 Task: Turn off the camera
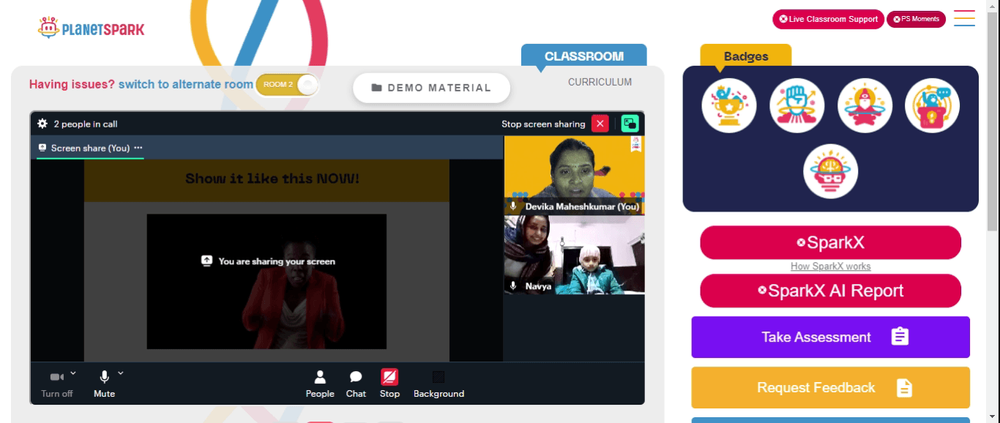pyautogui.click(x=57, y=383)
